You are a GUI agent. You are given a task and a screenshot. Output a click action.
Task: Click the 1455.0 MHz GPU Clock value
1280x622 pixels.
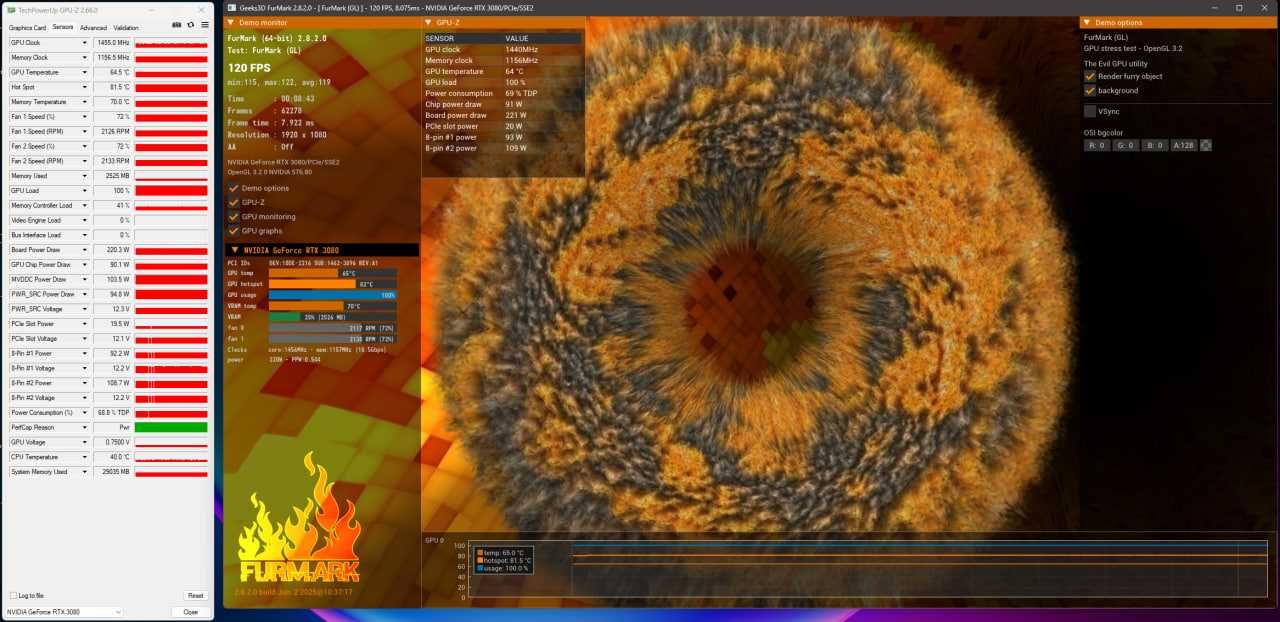pos(112,43)
